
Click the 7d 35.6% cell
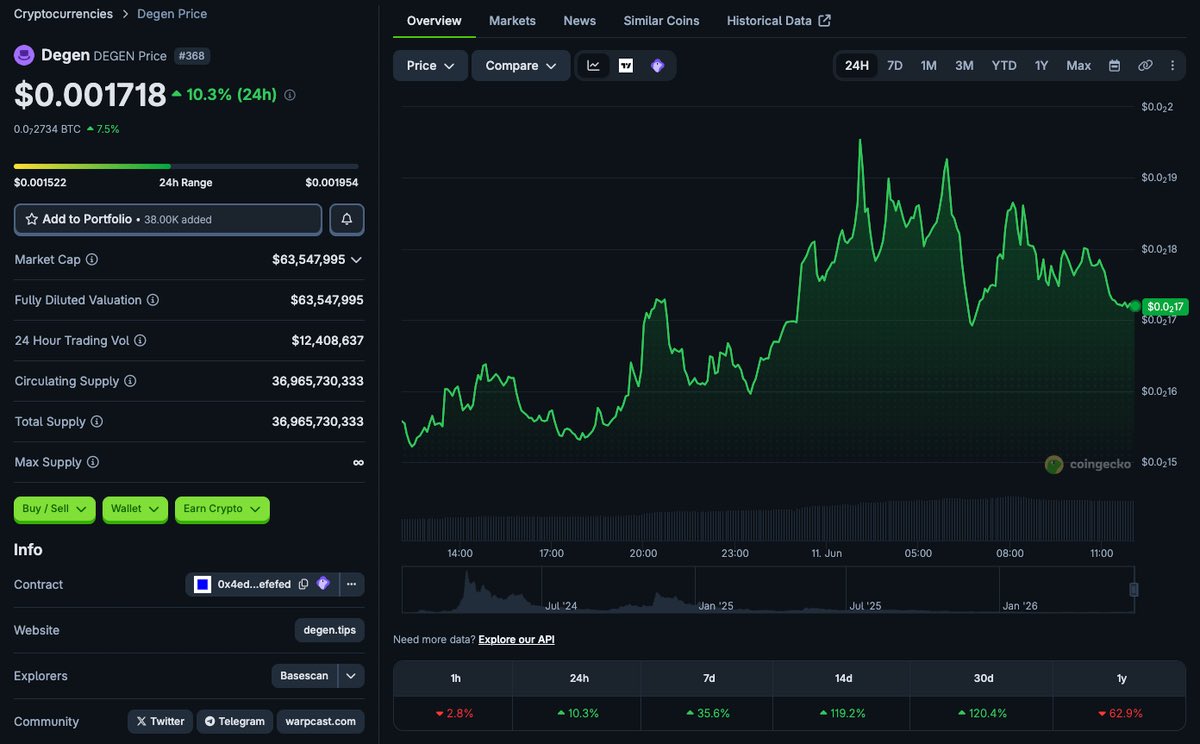click(709, 713)
